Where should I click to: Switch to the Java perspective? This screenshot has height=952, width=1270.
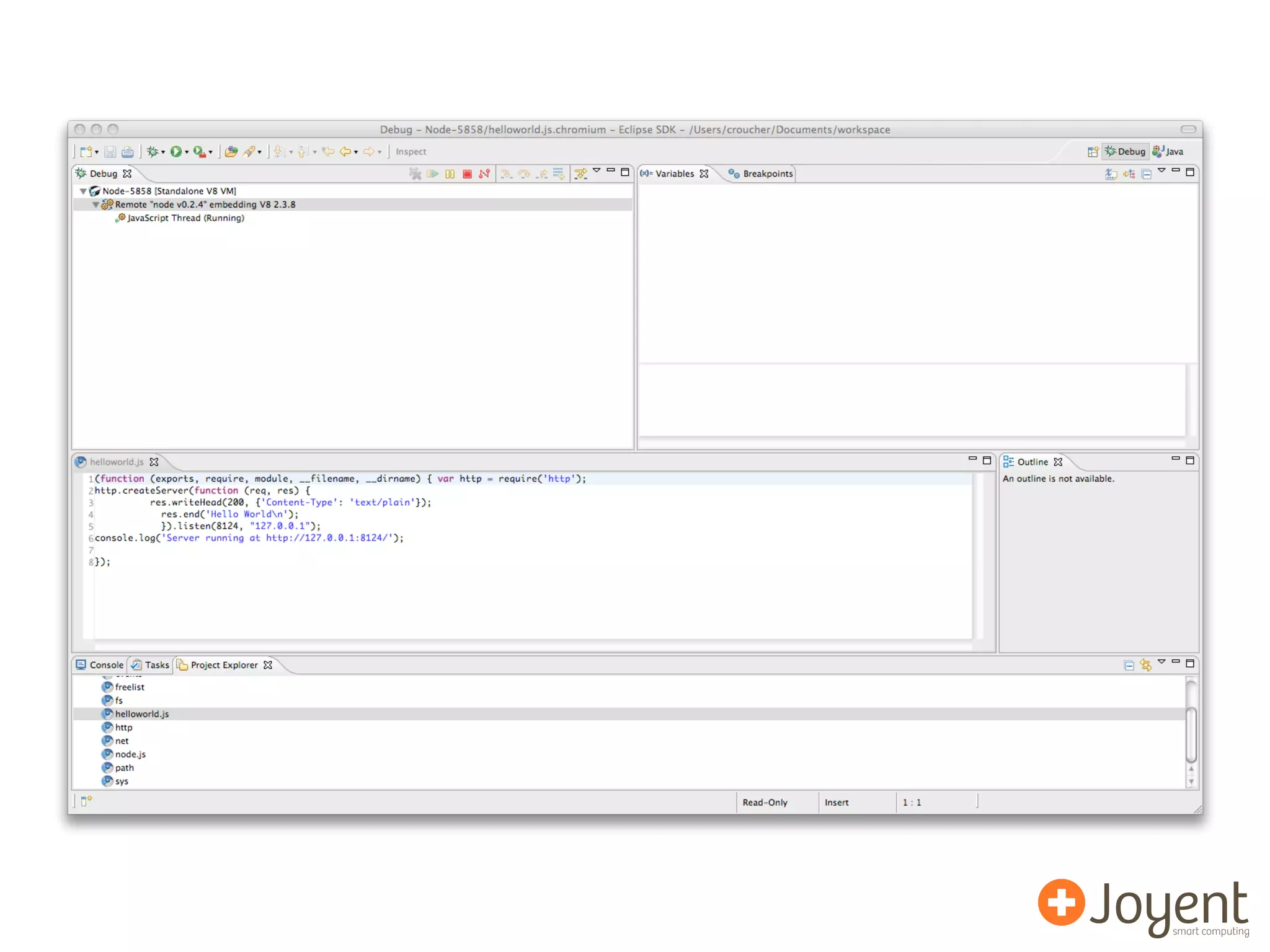[1168, 152]
